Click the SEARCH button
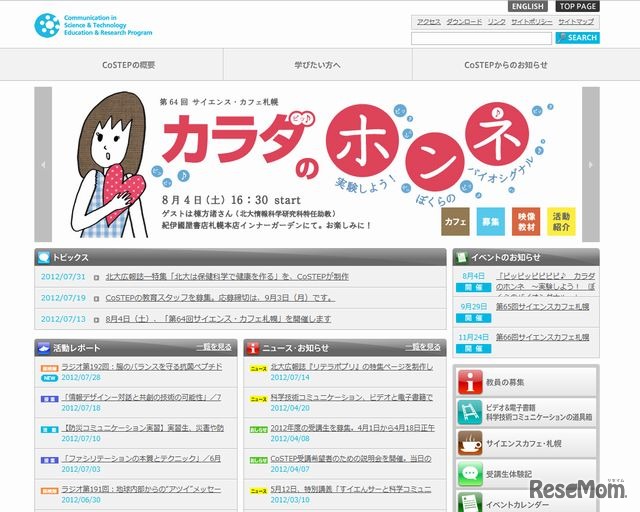Screen dimensions: 640x512 pos(578,38)
